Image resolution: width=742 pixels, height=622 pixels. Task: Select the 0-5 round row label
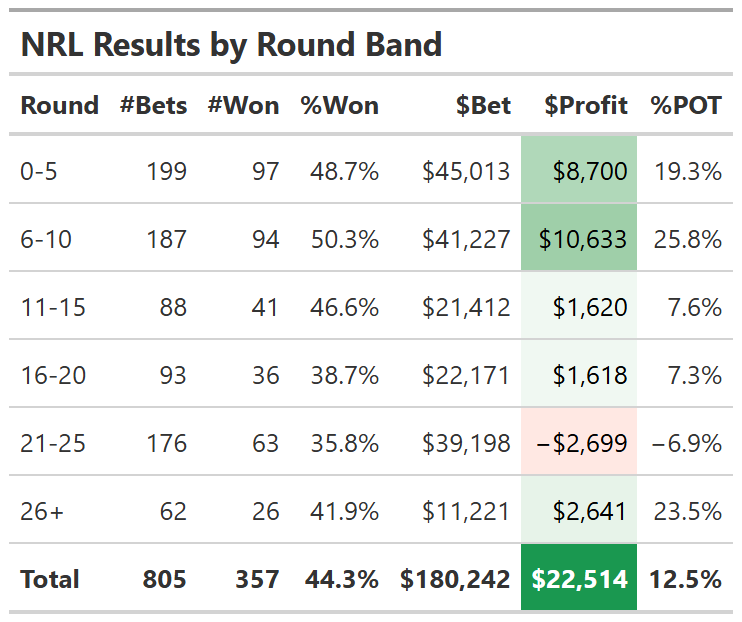click(x=39, y=171)
